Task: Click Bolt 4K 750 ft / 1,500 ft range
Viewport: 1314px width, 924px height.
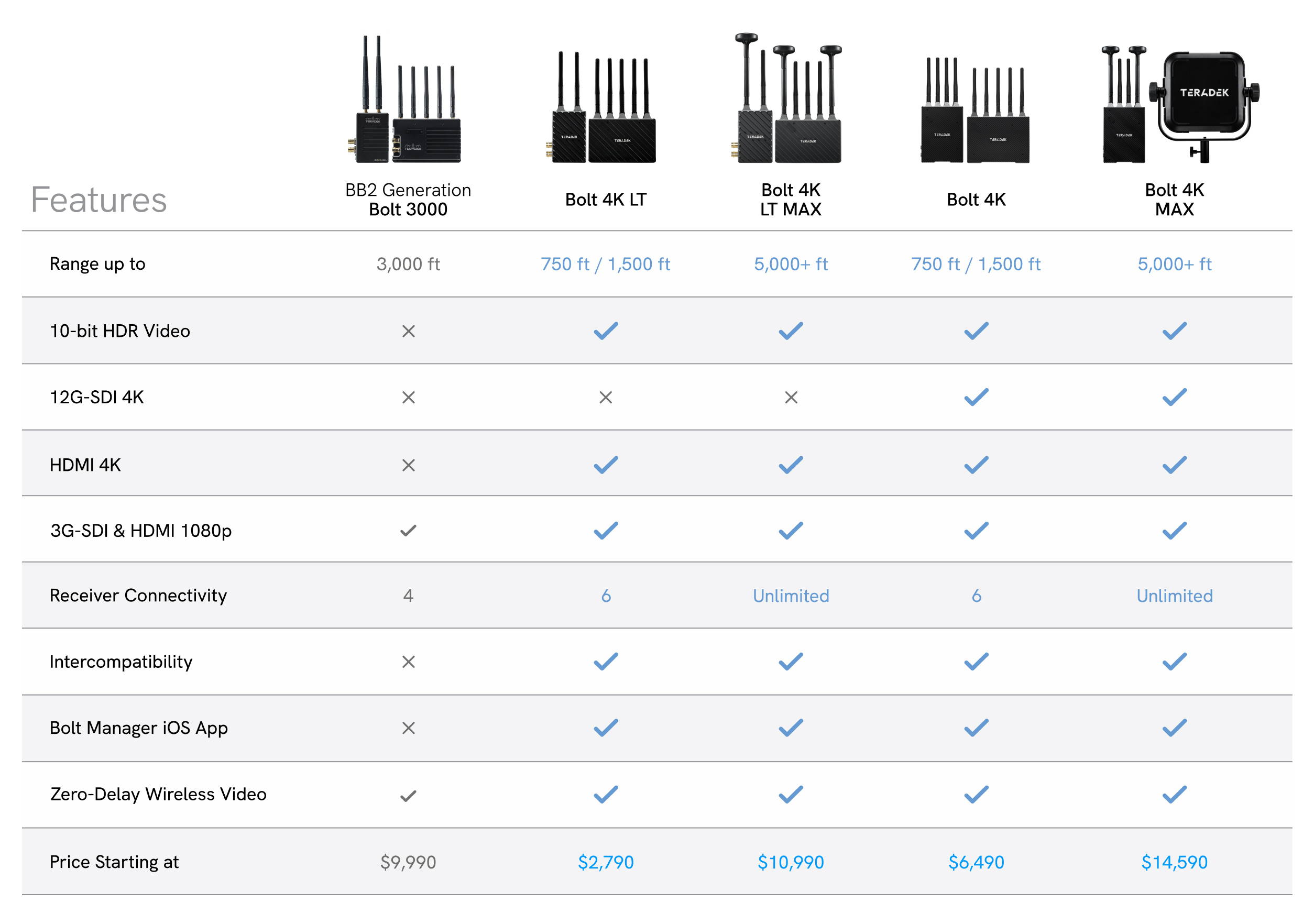Action: 976,265
